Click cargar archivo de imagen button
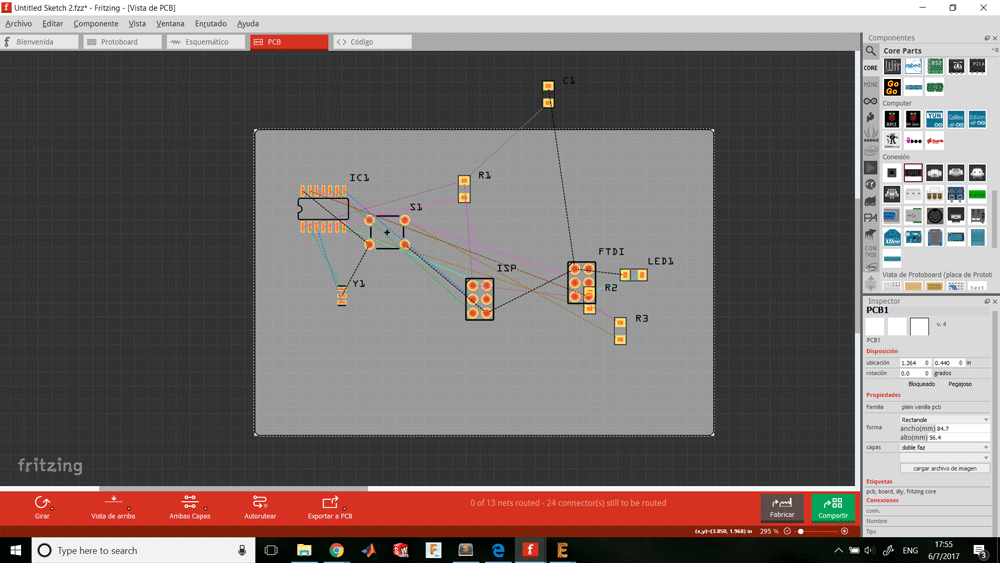The image size is (1000, 563). point(945,469)
